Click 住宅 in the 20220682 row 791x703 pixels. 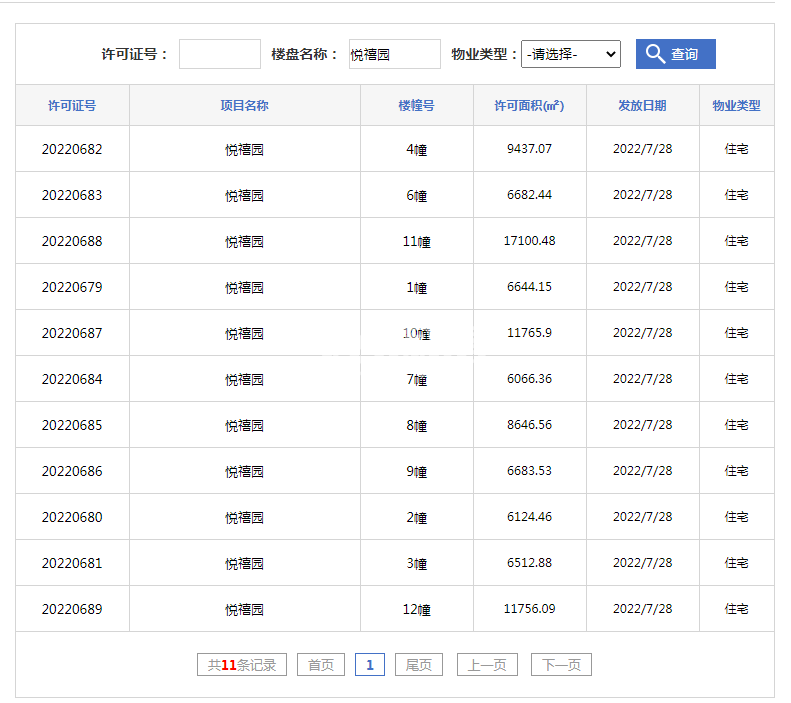[x=736, y=149]
